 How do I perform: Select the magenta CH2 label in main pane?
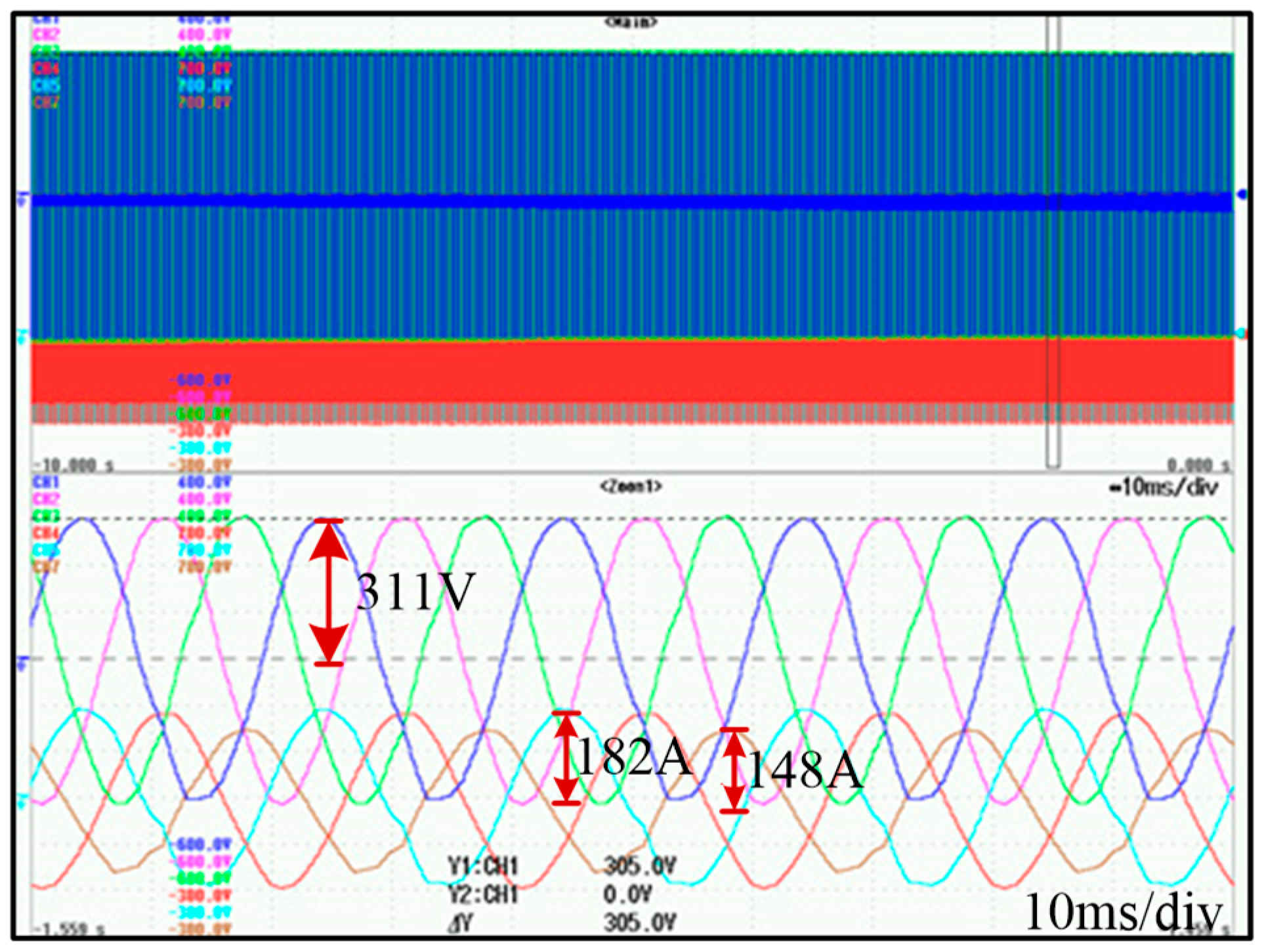tap(45, 35)
